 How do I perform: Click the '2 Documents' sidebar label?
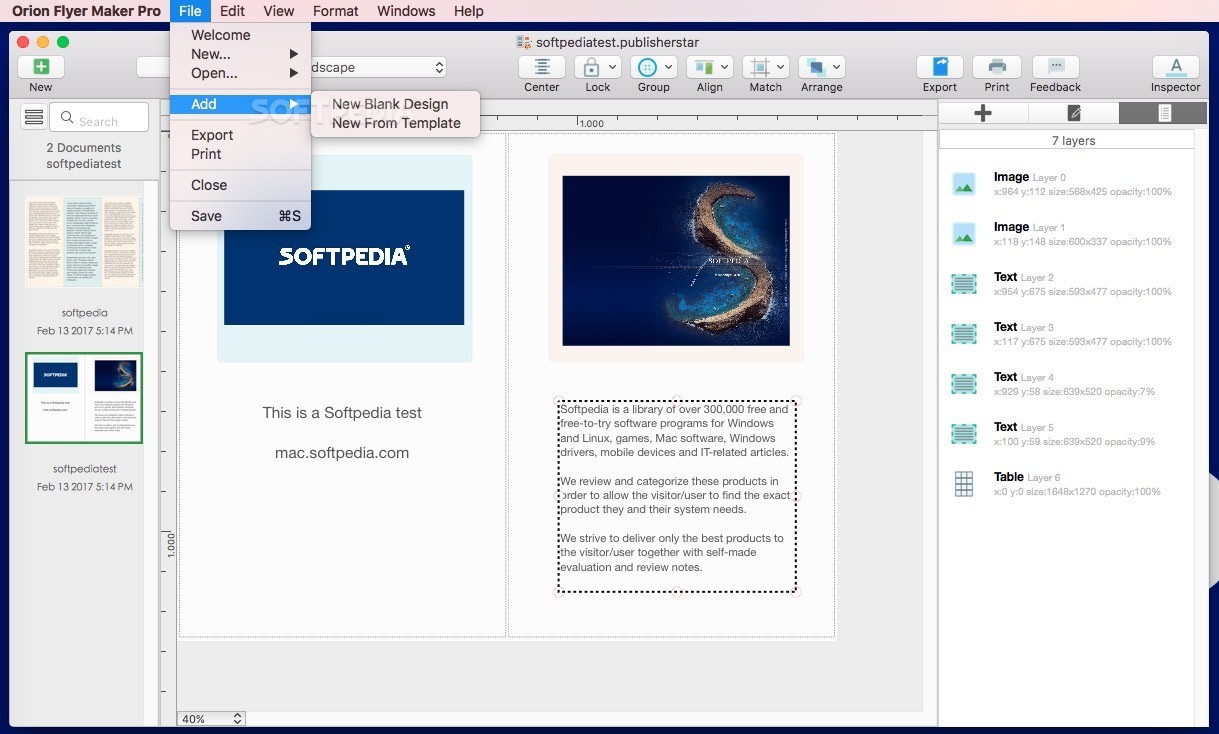point(84,148)
